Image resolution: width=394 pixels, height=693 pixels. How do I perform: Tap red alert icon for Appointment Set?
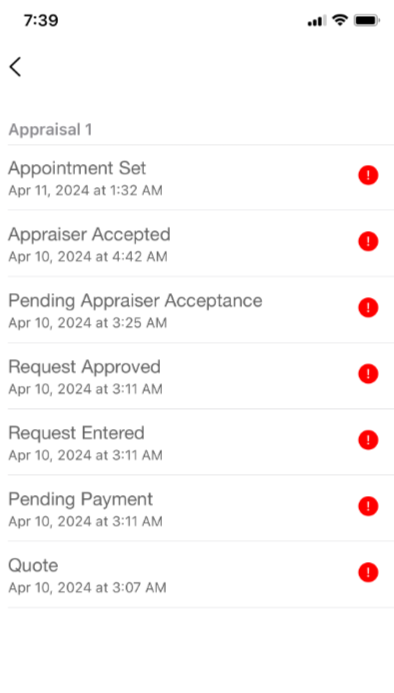pyautogui.click(x=368, y=175)
